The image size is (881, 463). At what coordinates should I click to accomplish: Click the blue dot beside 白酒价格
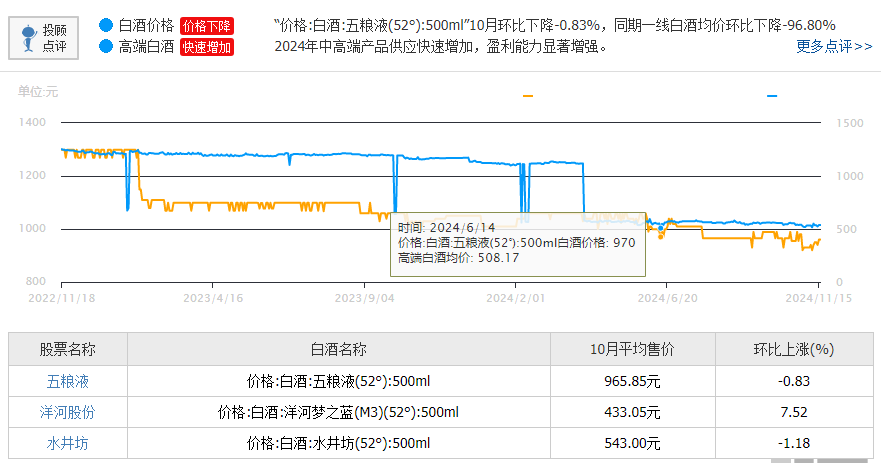tap(106, 25)
